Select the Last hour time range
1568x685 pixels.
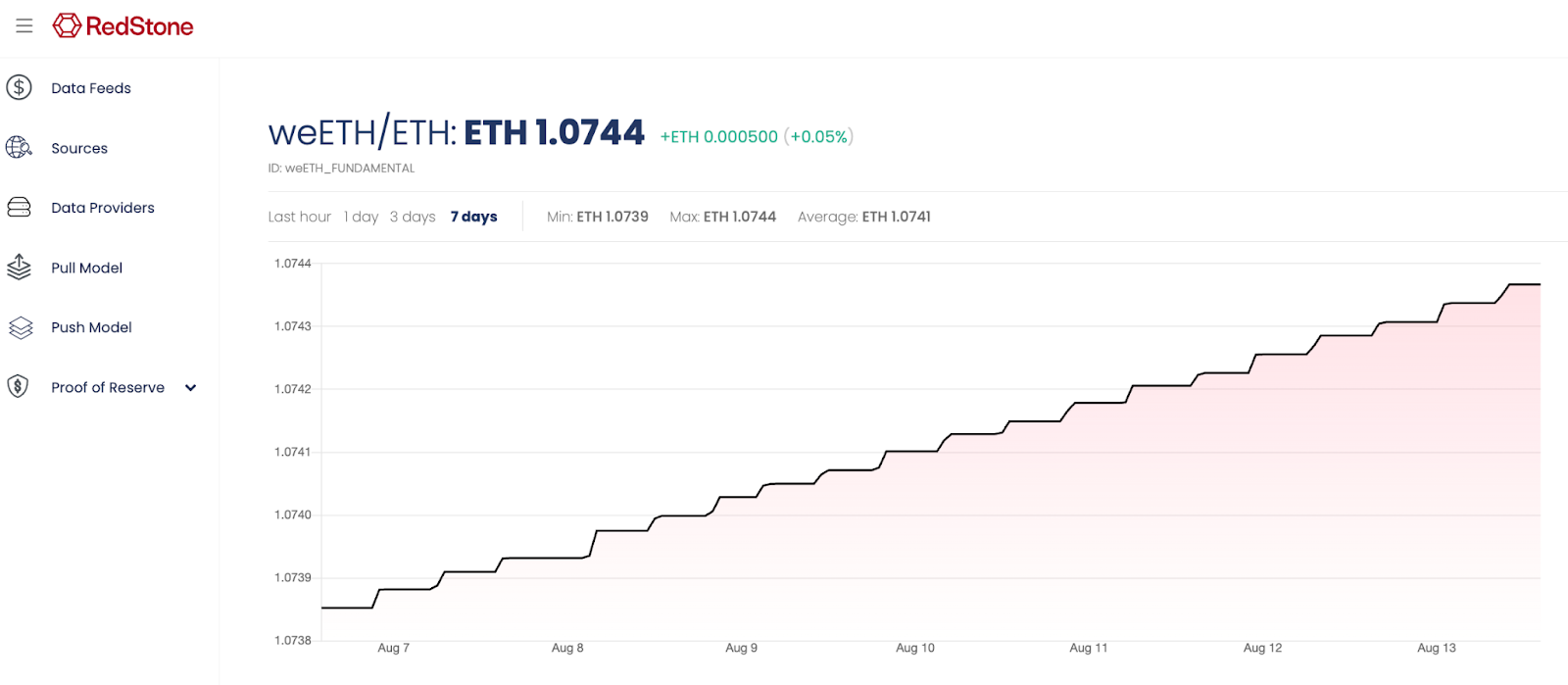tap(299, 217)
